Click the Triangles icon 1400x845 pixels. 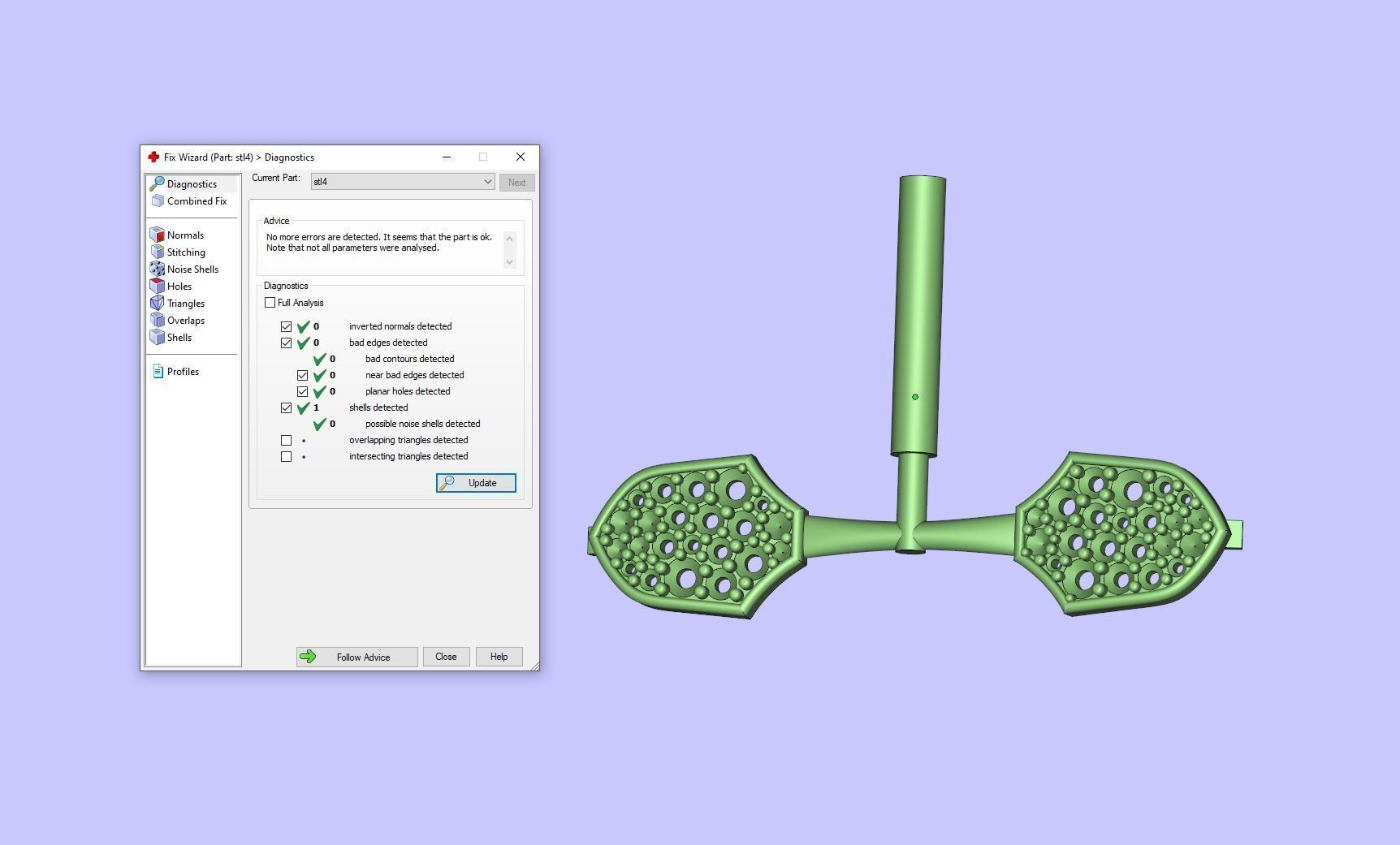click(158, 304)
